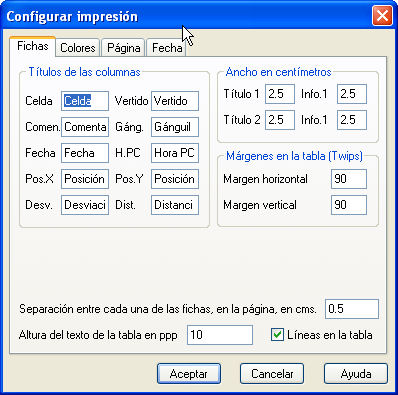Screen dimensions: 398x395
Task: Open help with the Ayuda button
Action: 356,374
